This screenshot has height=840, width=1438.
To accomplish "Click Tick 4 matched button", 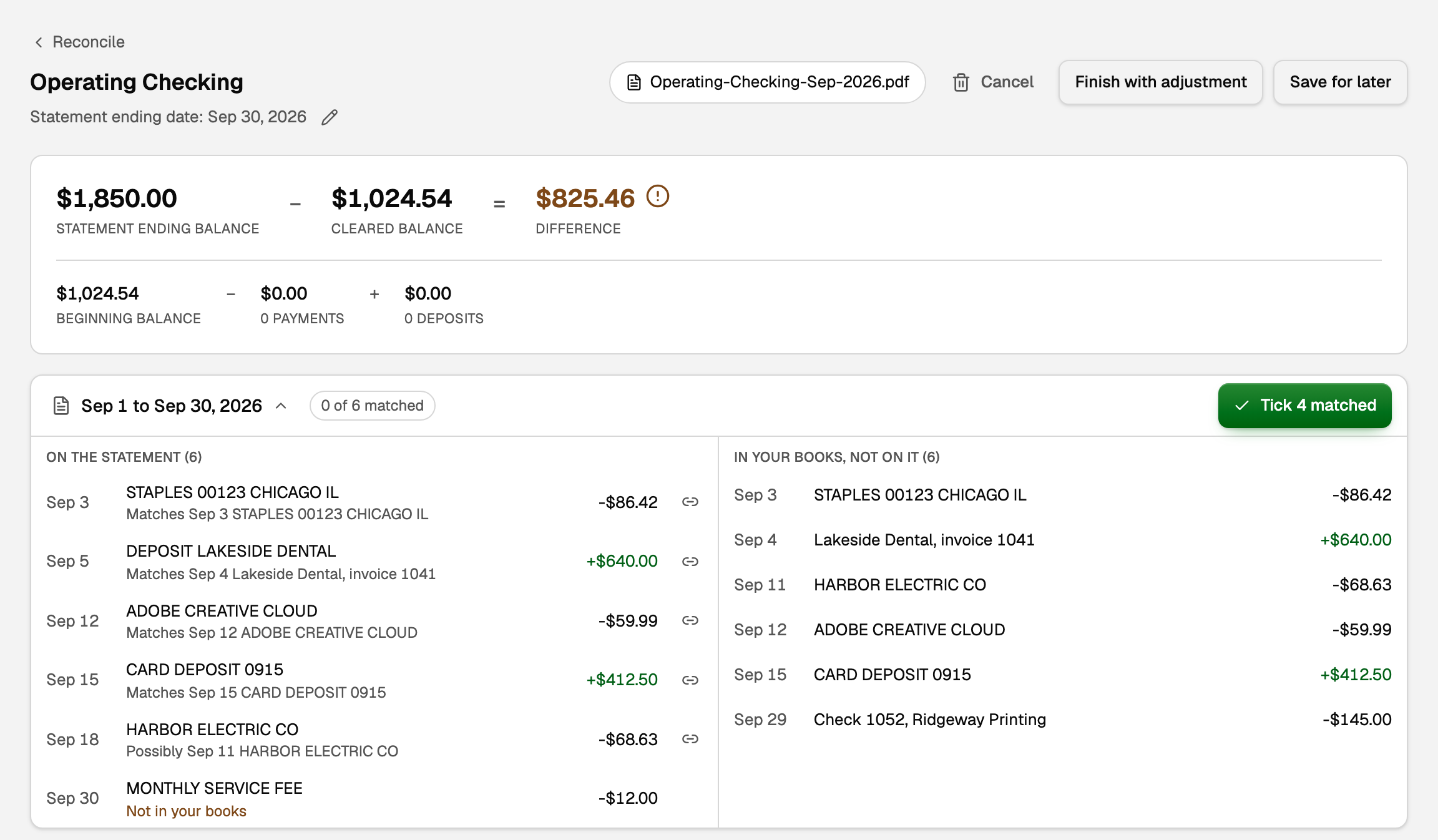I will (x=1304, y=406).
